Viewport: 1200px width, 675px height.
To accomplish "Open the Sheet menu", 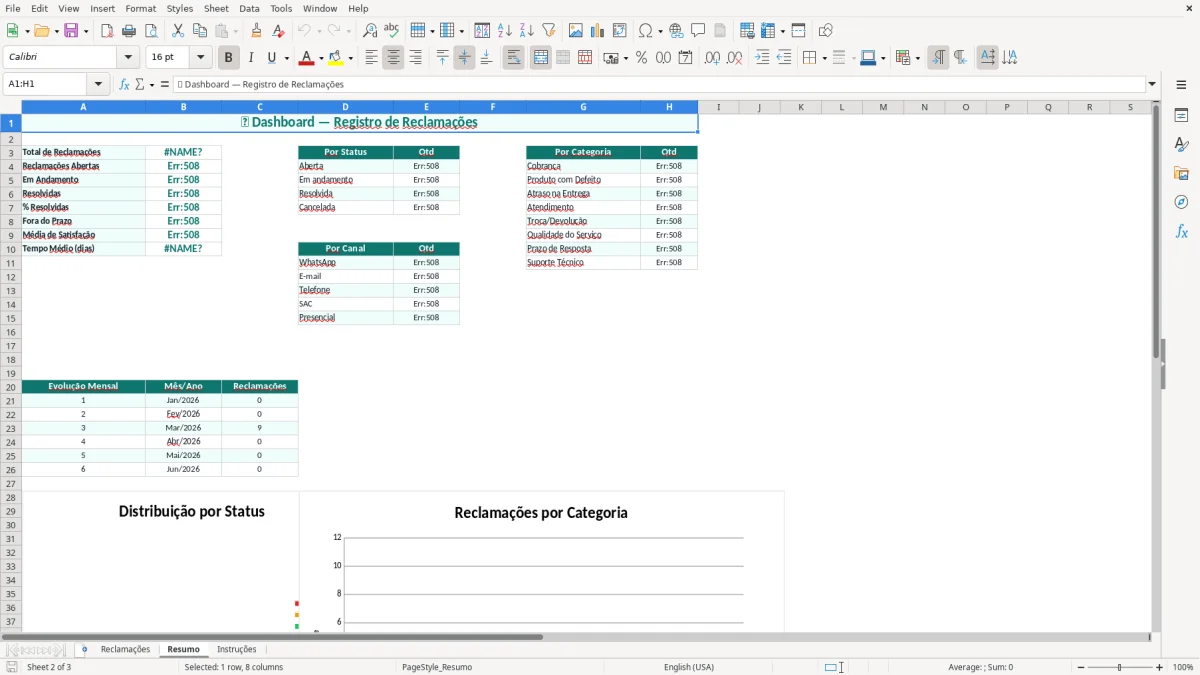I will (x=216, y=8).
